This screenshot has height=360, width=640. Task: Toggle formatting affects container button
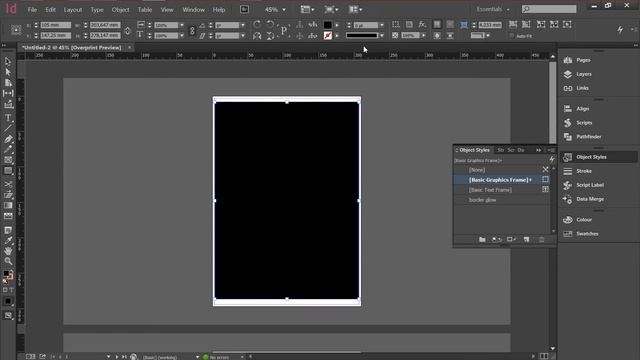pyautogui.click(x=5, y=290)
